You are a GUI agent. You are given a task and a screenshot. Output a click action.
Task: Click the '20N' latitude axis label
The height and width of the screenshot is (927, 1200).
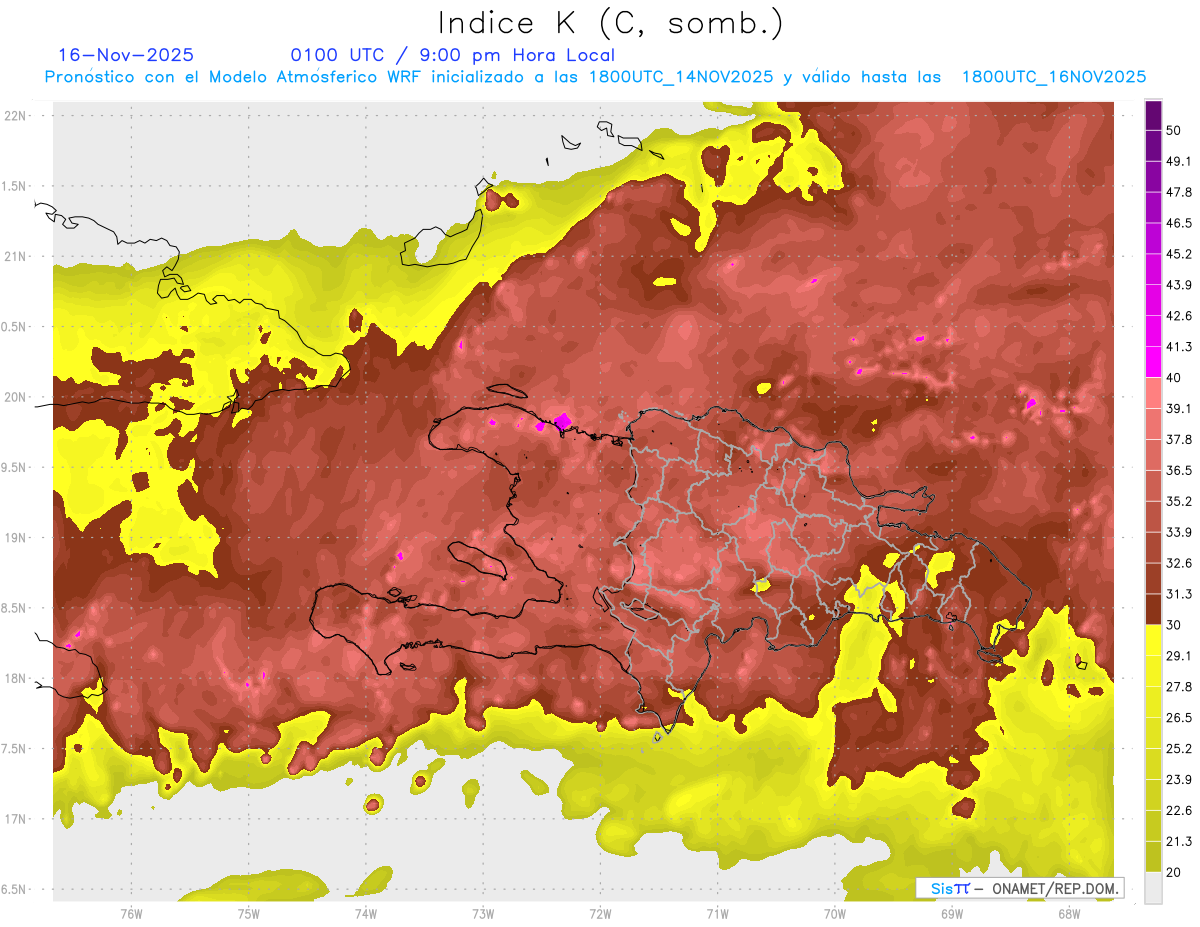(17, 397)
